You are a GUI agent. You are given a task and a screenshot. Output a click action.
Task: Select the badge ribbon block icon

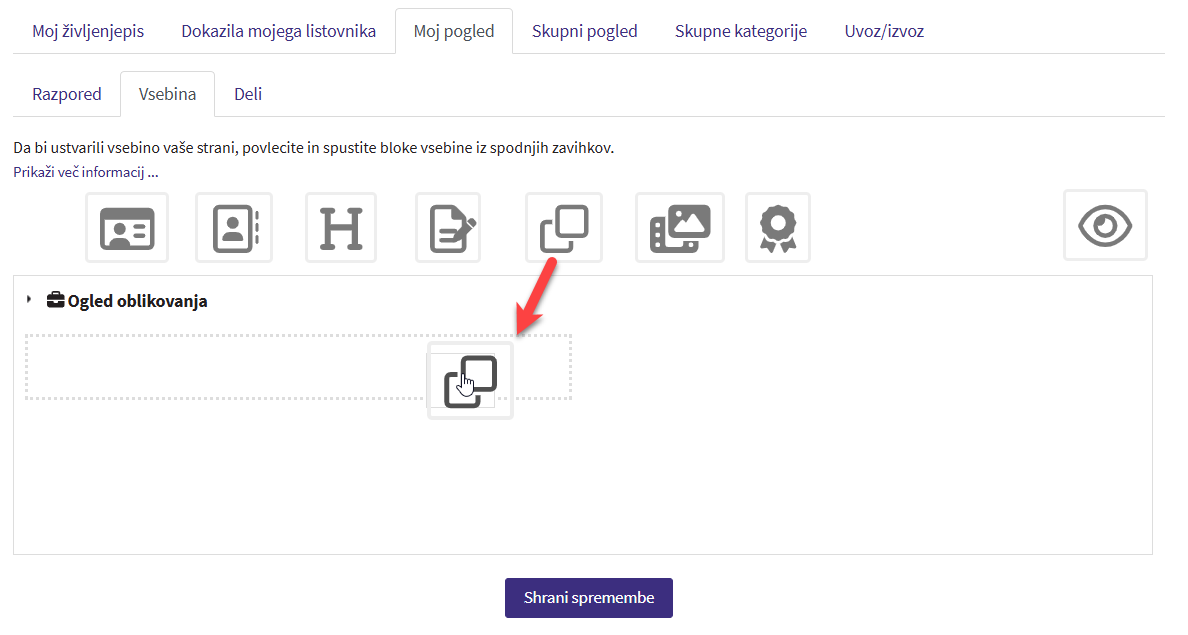click(777, 228)
